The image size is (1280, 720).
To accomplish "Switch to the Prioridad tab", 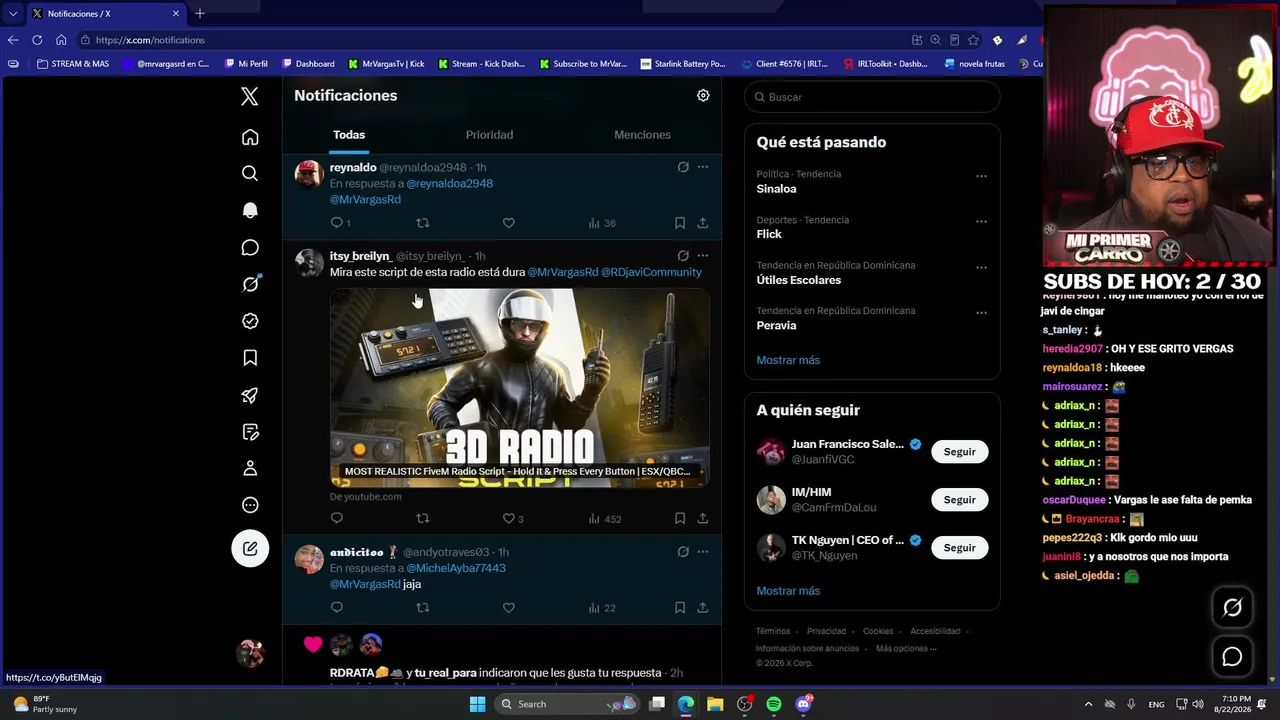I will point(489,135).
